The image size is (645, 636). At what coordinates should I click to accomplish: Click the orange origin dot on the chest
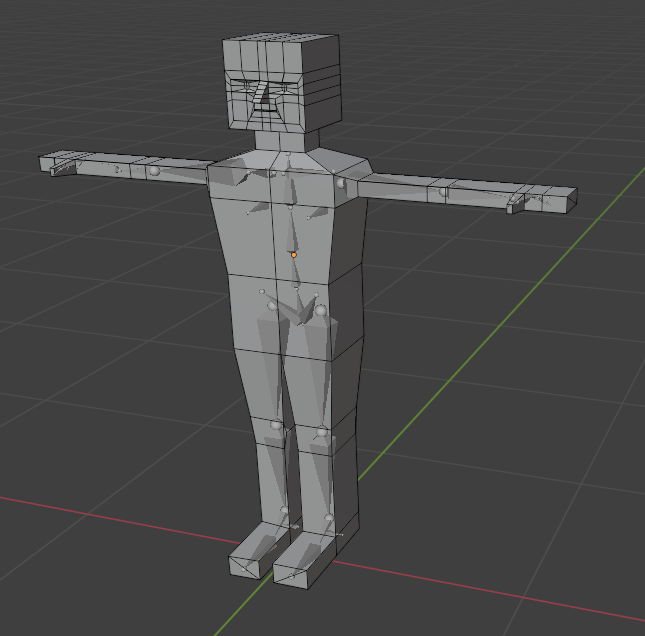click(x=294, y=255)
